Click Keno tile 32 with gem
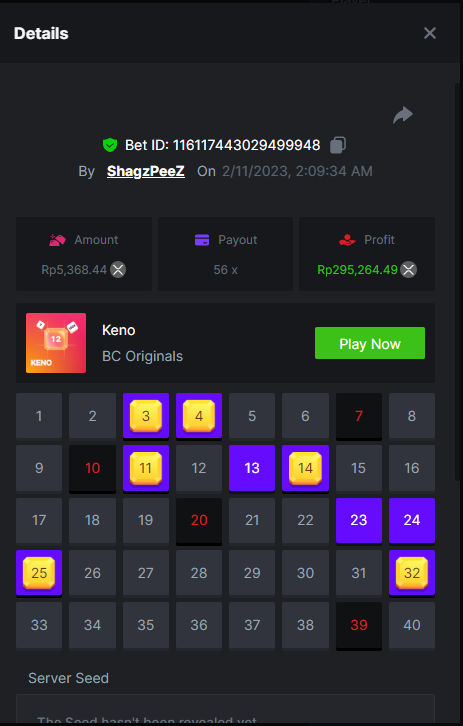This screenshot has height=726, width=463. 412,573
